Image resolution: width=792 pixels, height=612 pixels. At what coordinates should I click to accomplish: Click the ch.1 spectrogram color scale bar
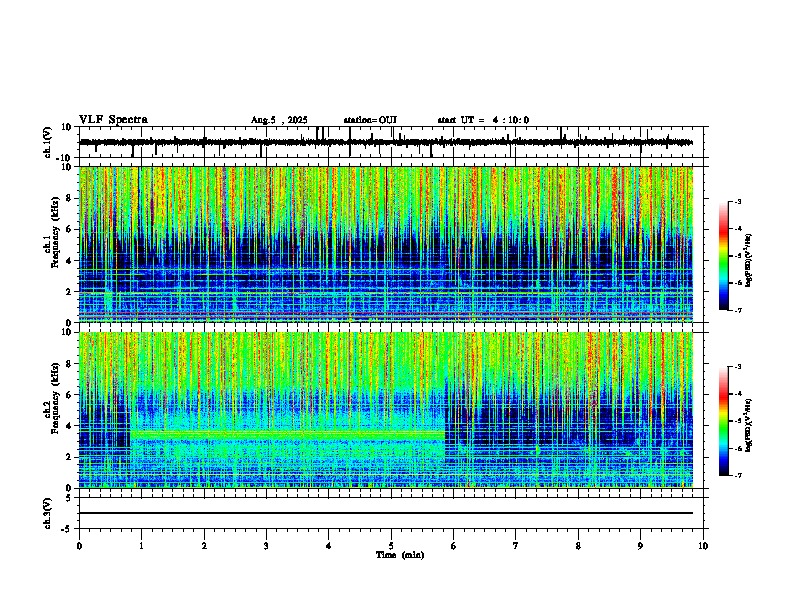point(724,255)
